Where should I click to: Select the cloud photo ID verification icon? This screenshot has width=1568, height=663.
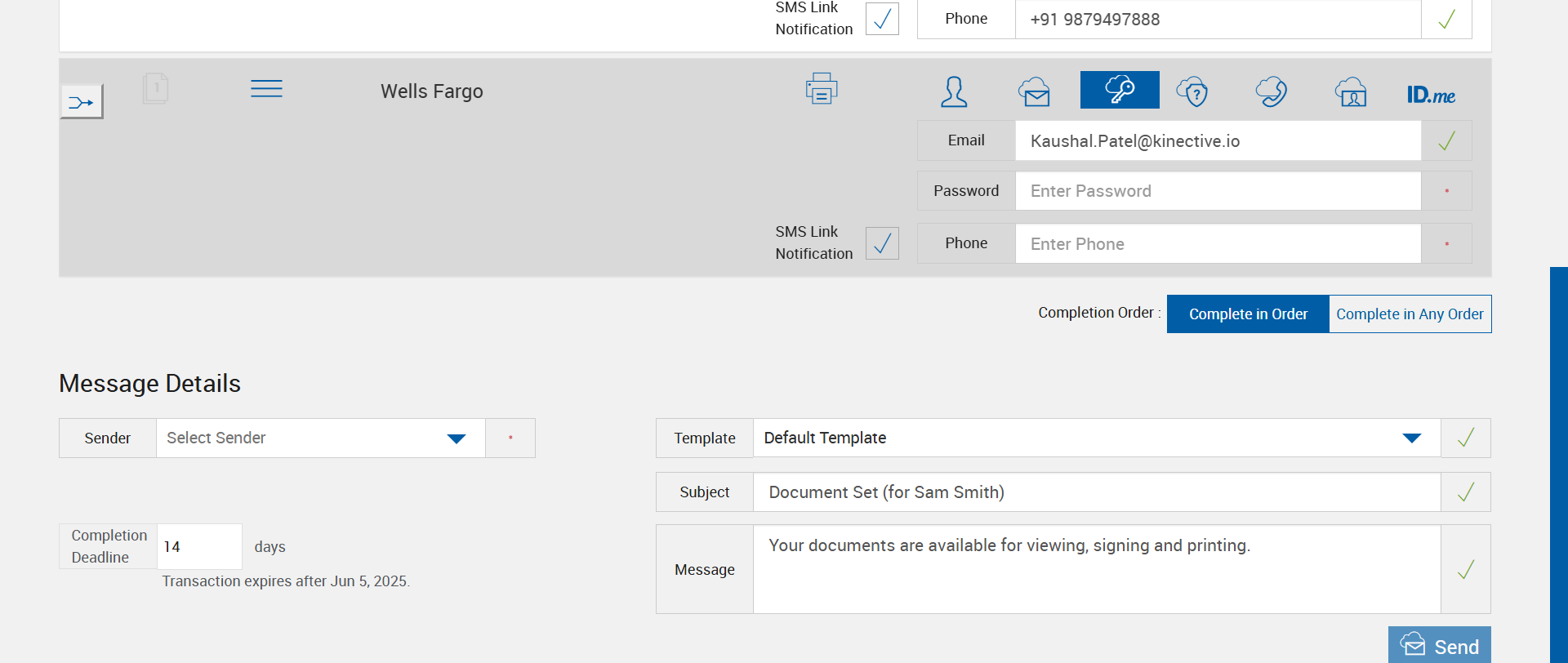[1351, 91]
